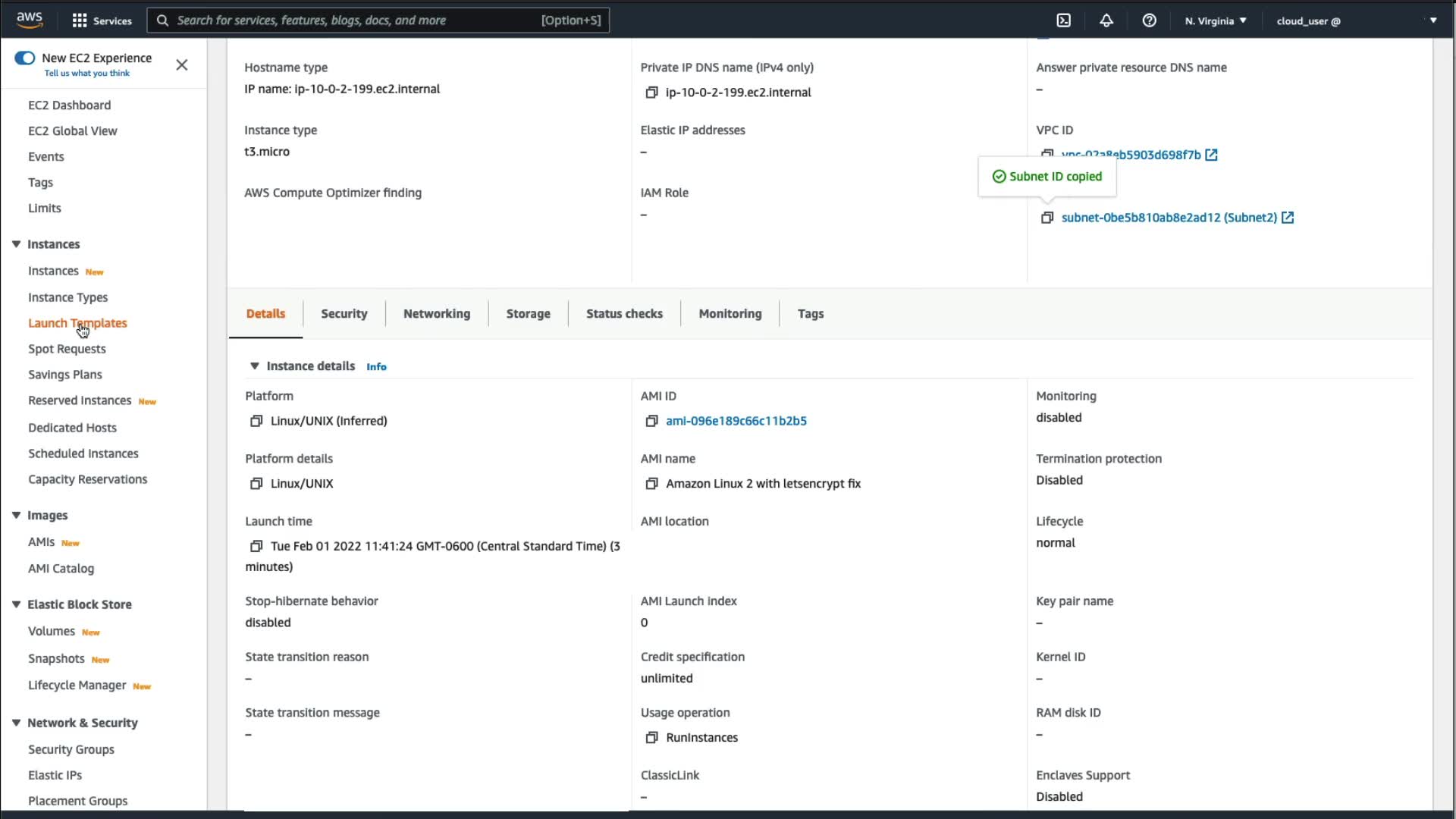Copy the launch time value
Image resolution: width=1456 pixels, height=819 pixels.
pyautogui.click(x=256, y=546)
